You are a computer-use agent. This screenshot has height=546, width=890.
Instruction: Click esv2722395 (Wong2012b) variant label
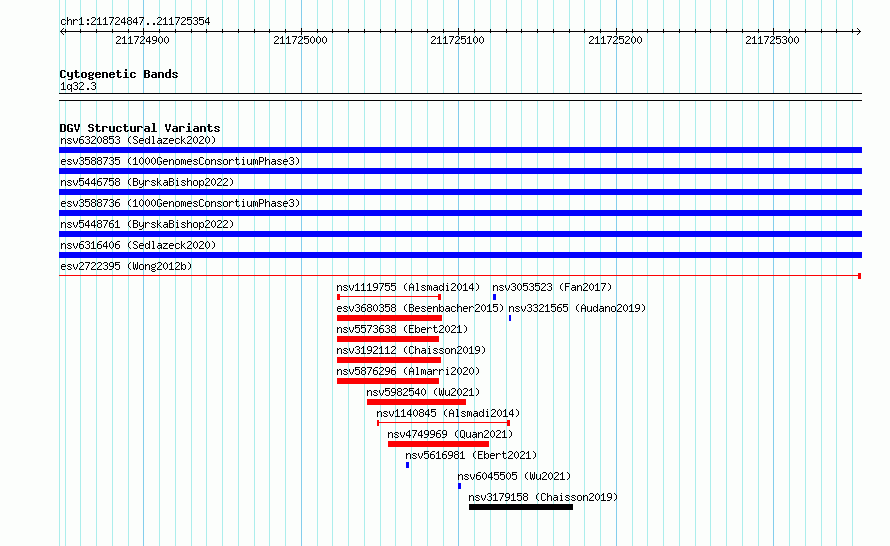pos(126,266)
